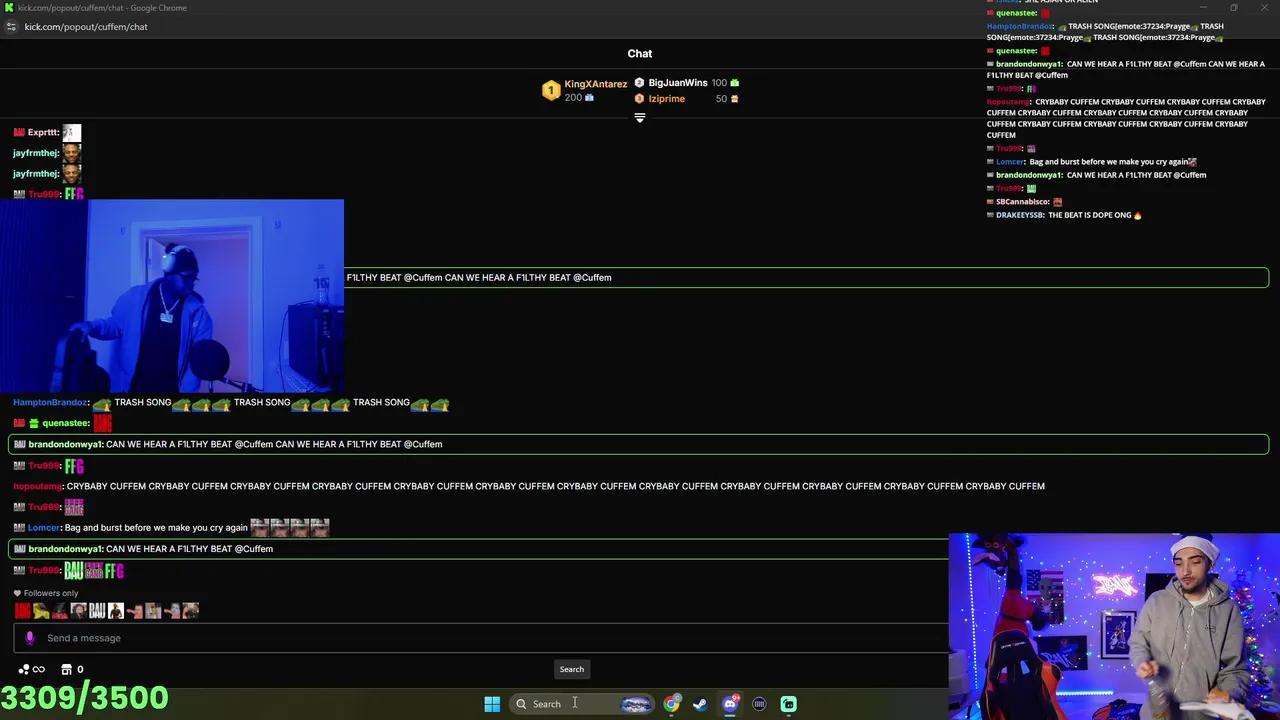Open the channel points infinity icon
This screenshot has height=720, width=1280.
click(31, 669)
